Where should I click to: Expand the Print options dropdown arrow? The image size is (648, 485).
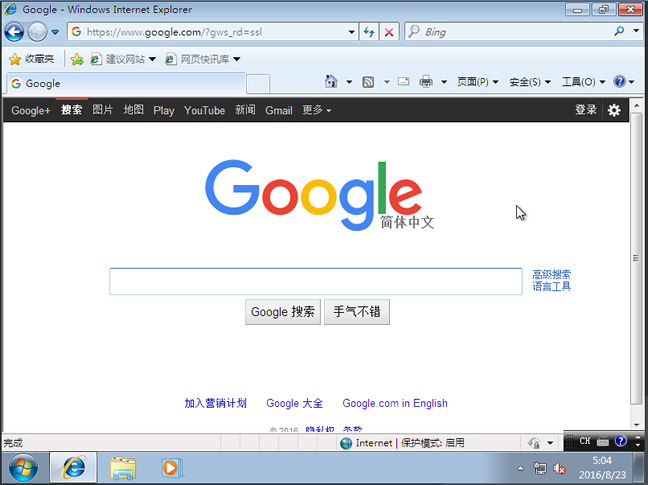(444, 82)
